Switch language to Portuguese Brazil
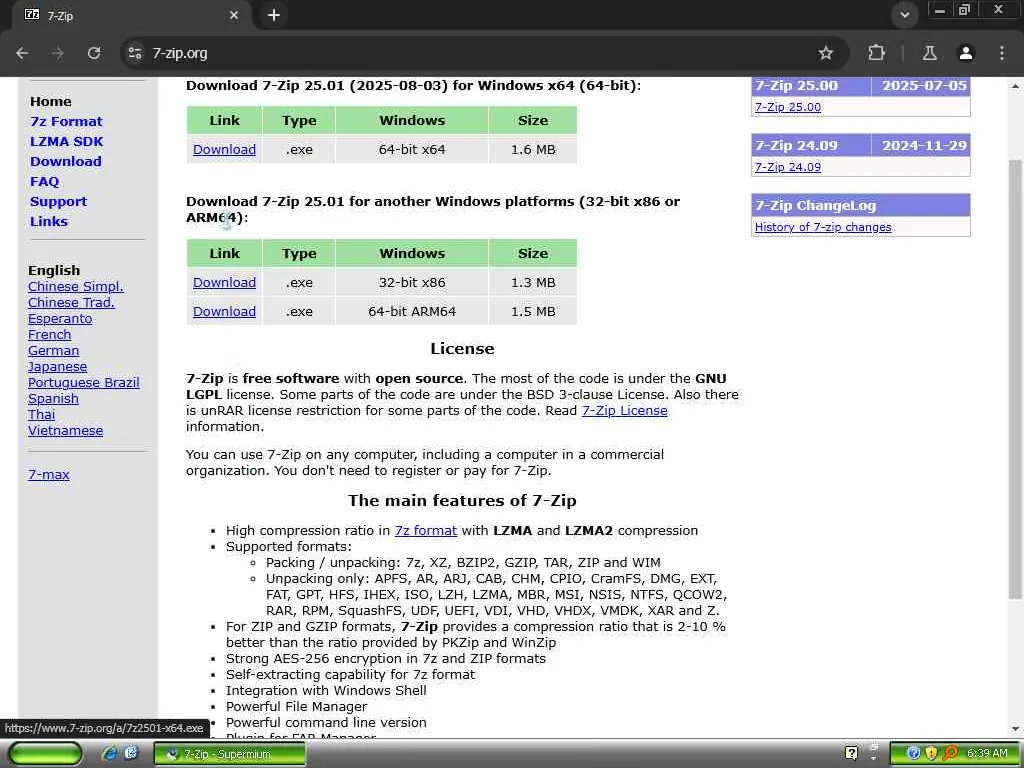This screenshot has width=1024, height=768. click(84, 383)
